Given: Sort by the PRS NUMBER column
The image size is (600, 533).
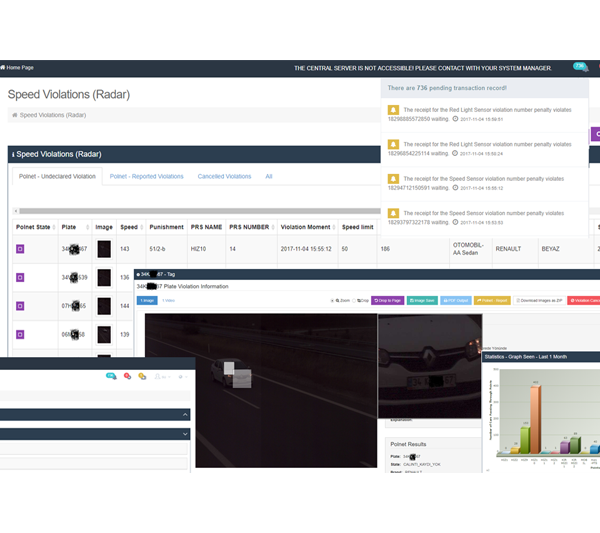Looking at the screenshot, I should tap(251, 227).
